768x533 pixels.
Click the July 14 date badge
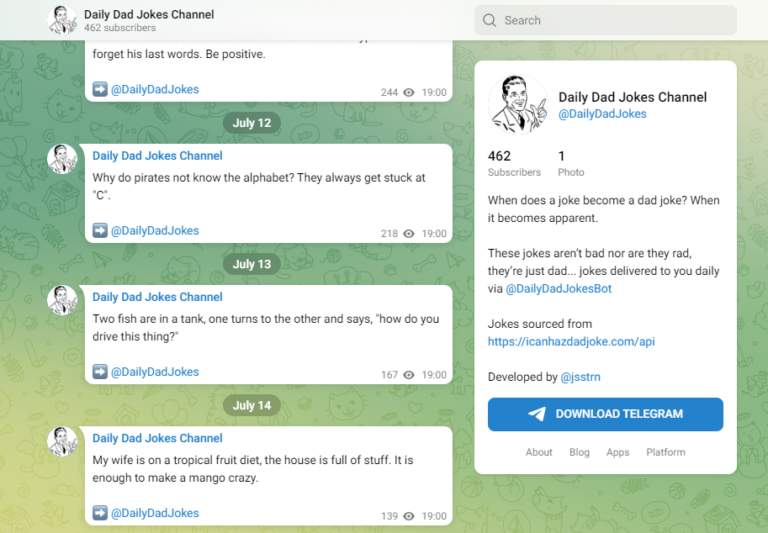point(252,405)
